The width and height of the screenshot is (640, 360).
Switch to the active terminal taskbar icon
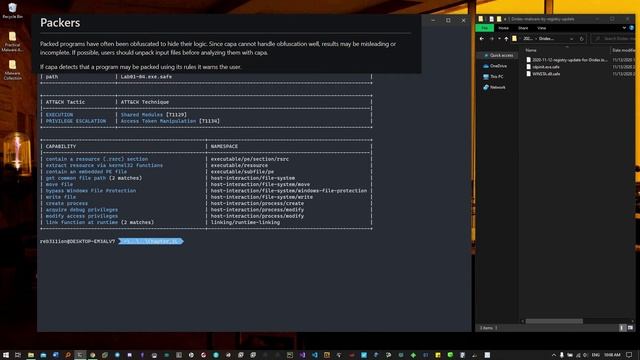pyautogui.click(x=80, y=355)
